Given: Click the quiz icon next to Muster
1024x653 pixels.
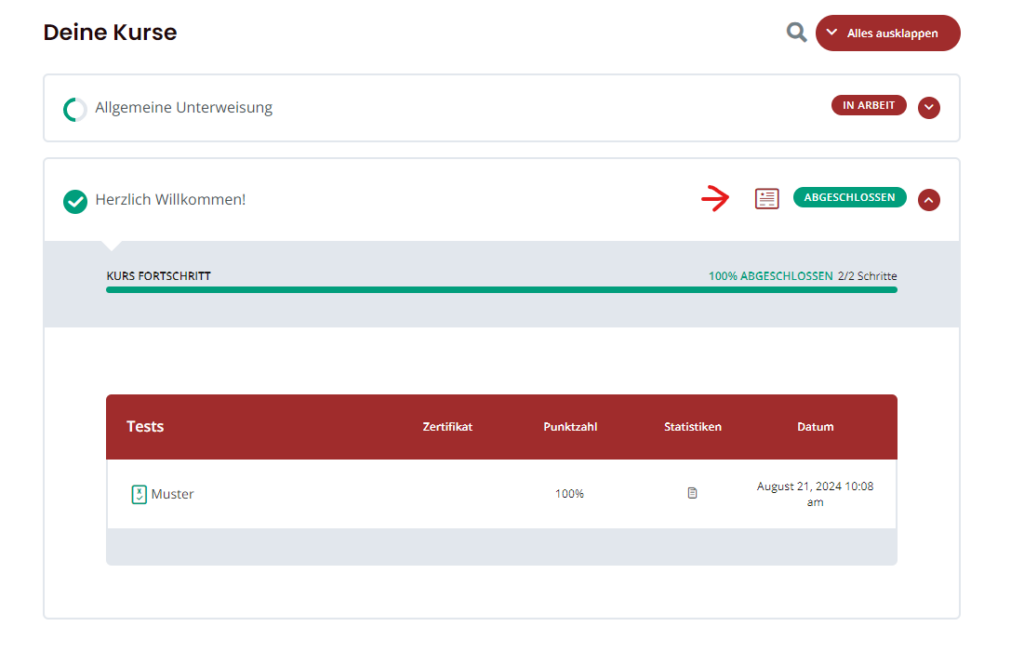Looking at the screenshot, I should [x=139, y=494].
